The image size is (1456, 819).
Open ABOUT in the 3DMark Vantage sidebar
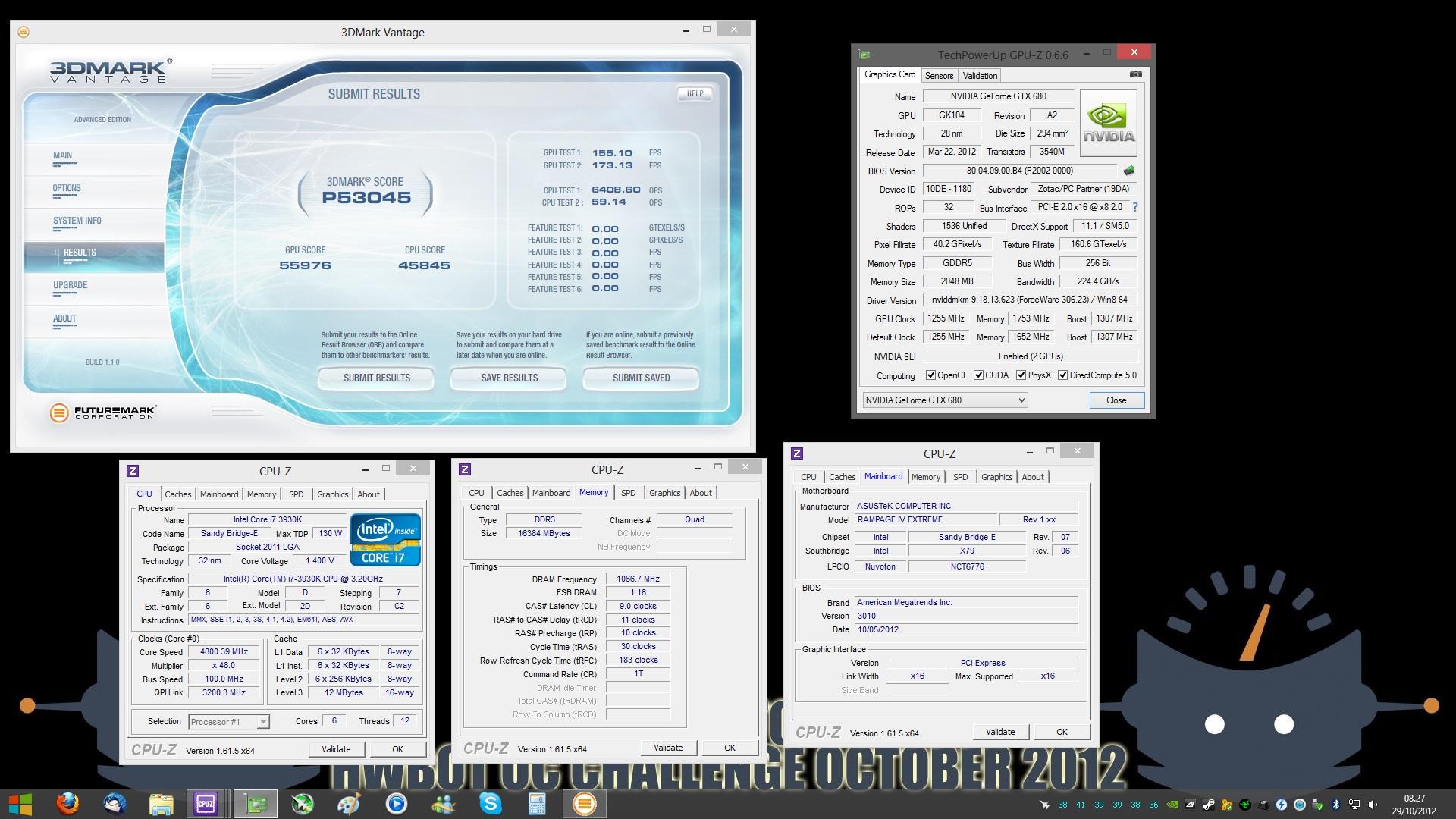tap(64, 318)
